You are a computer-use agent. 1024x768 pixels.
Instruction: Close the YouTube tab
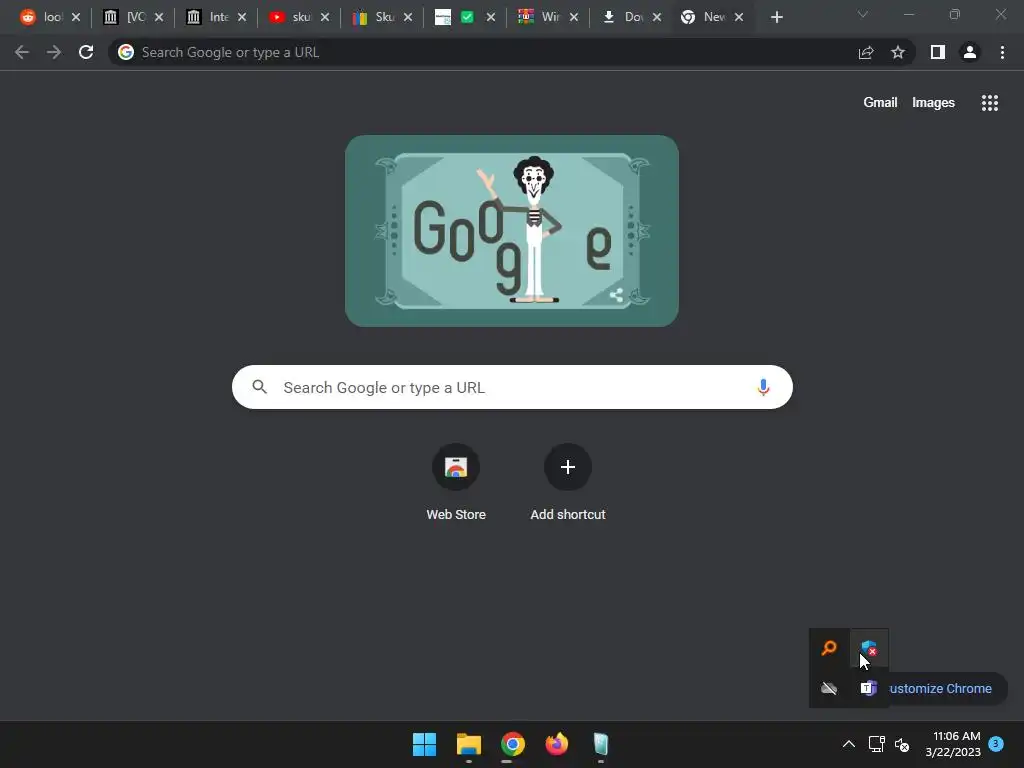325,18
